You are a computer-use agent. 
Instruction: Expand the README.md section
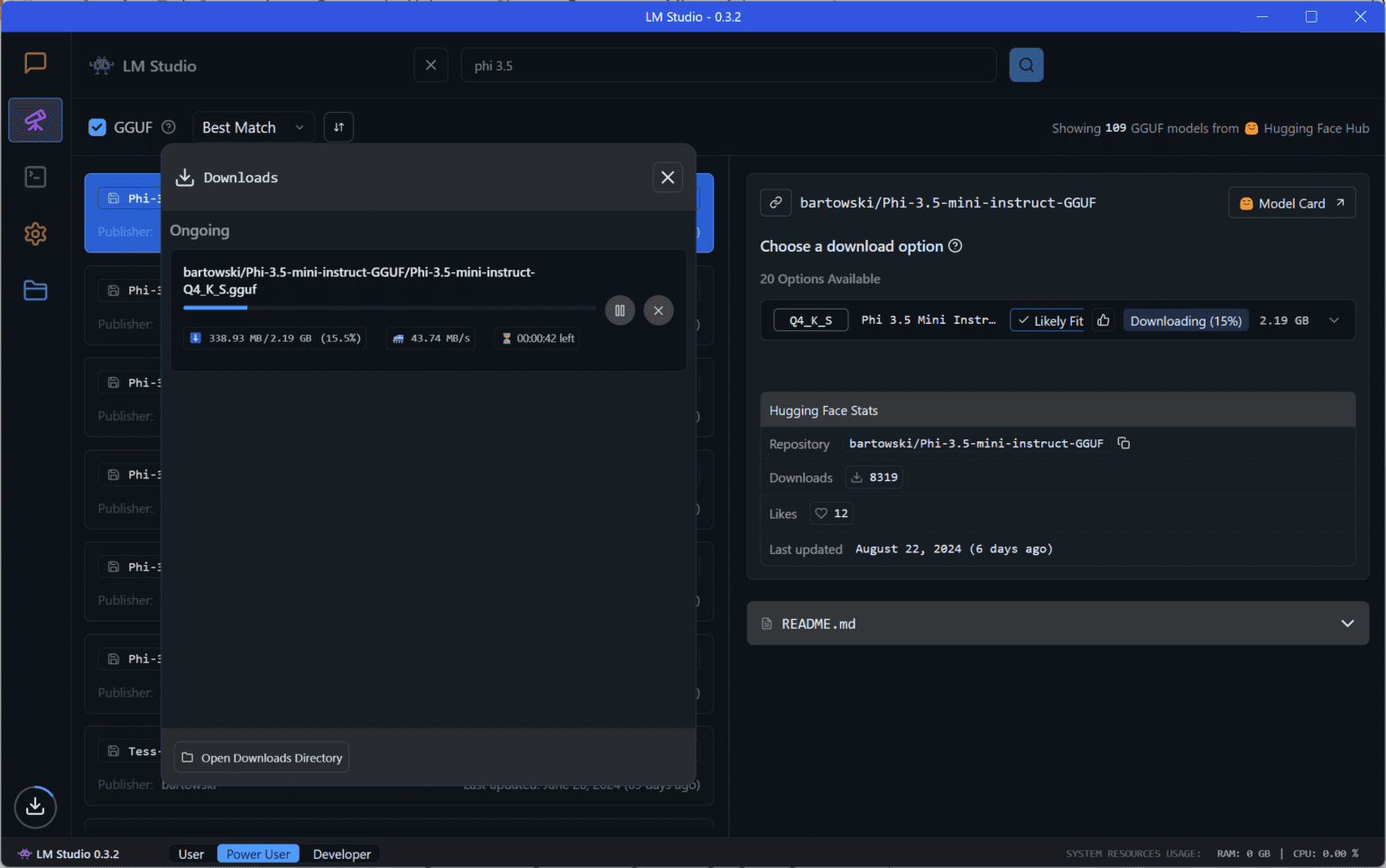click(x=1347, y=623)
